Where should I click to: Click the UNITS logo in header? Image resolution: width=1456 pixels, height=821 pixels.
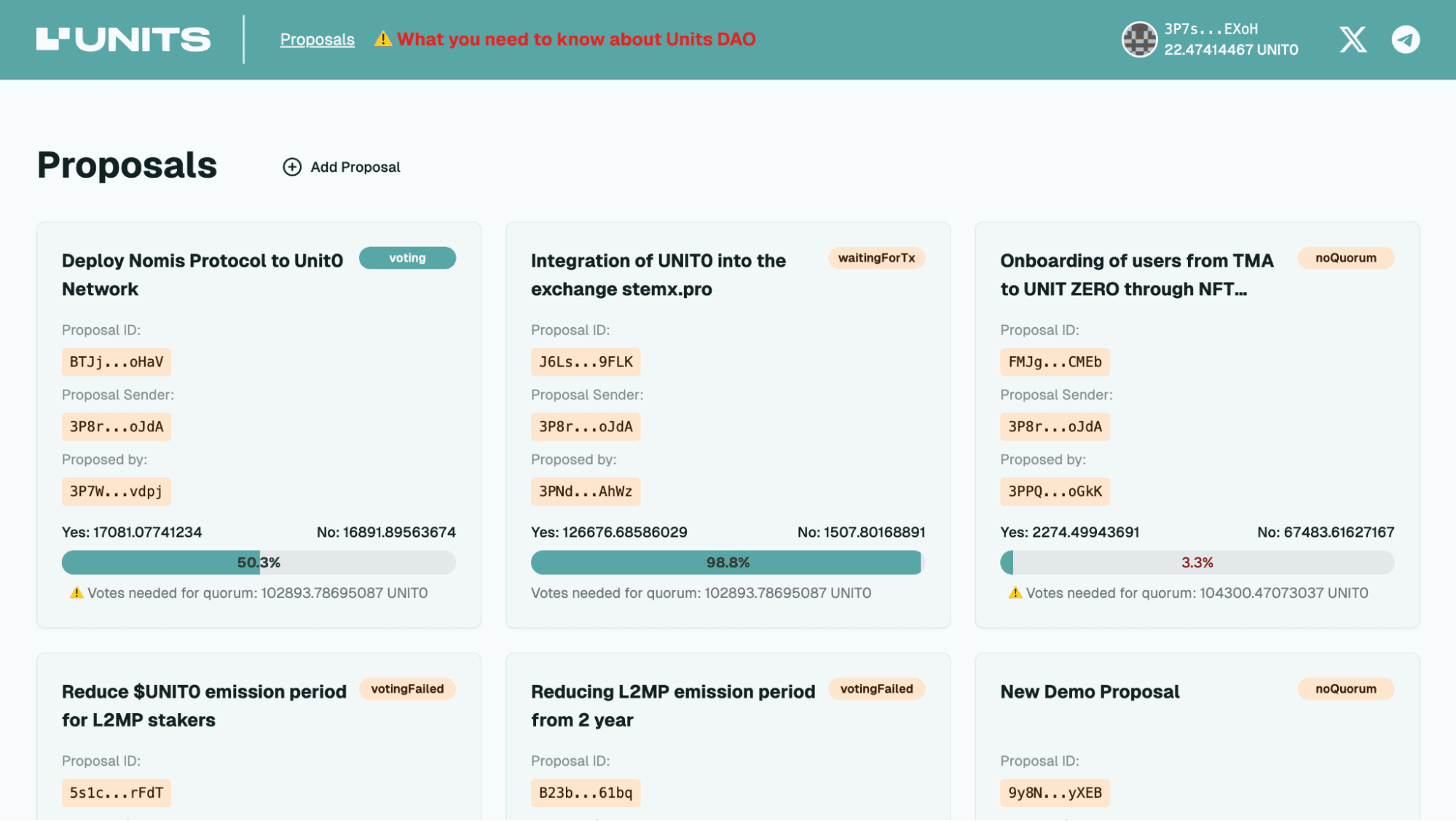click(x=123, y=39)
